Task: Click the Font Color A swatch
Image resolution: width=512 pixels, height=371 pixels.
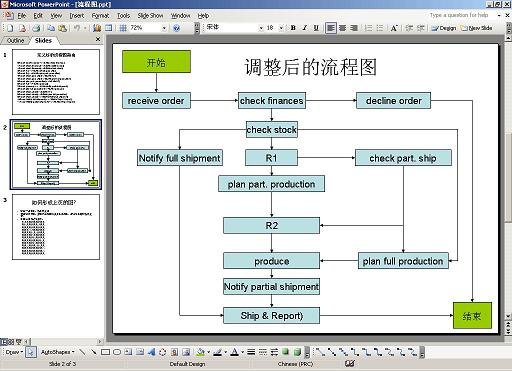Action: 235,352
